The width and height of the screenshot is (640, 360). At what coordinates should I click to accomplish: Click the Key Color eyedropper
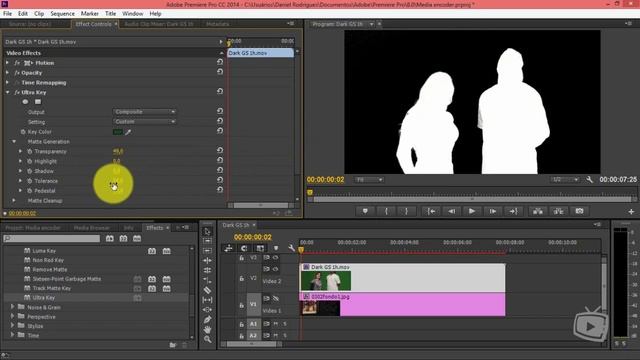[x=128, y=132]
